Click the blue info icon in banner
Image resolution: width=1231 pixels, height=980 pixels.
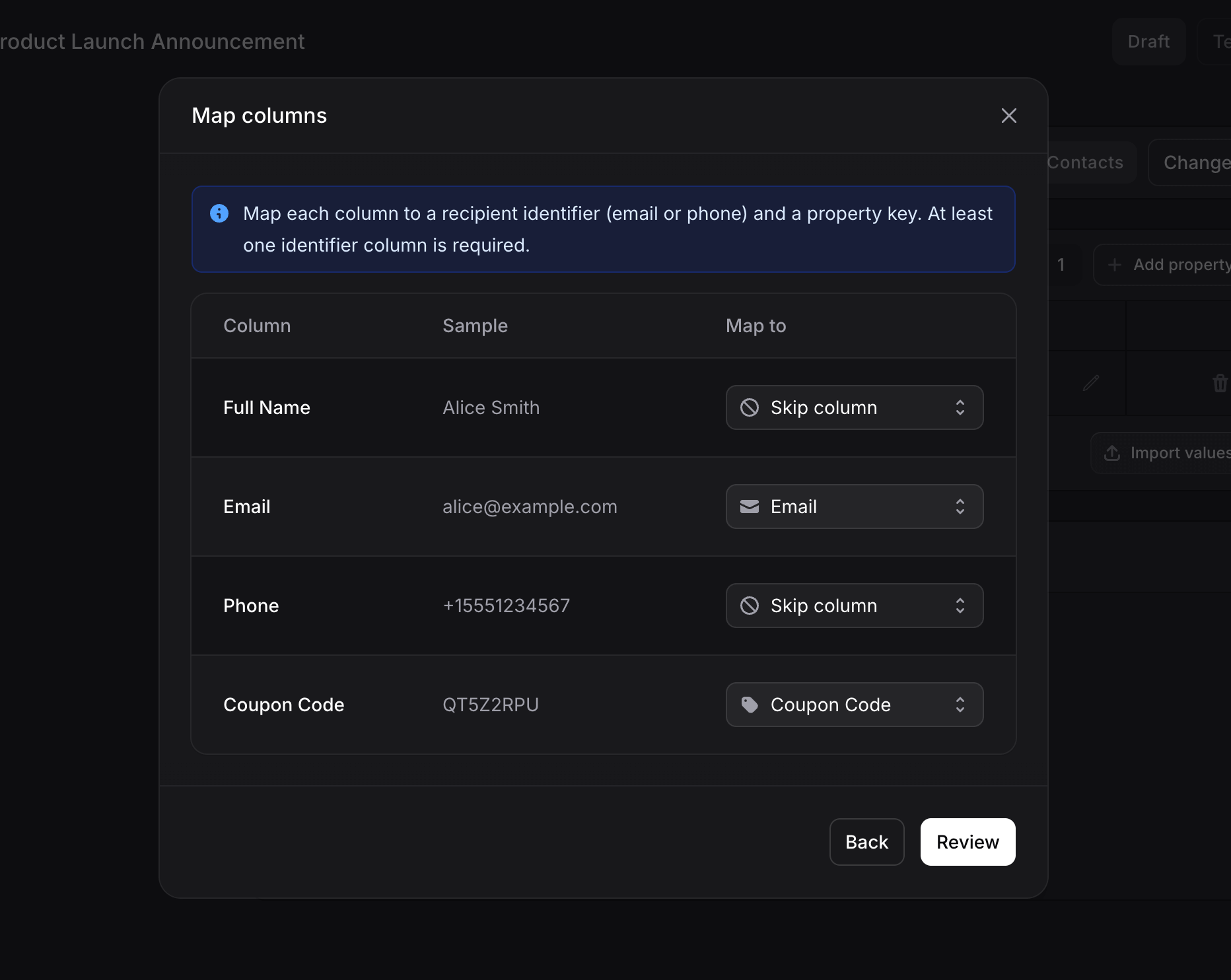pos(219,213)
